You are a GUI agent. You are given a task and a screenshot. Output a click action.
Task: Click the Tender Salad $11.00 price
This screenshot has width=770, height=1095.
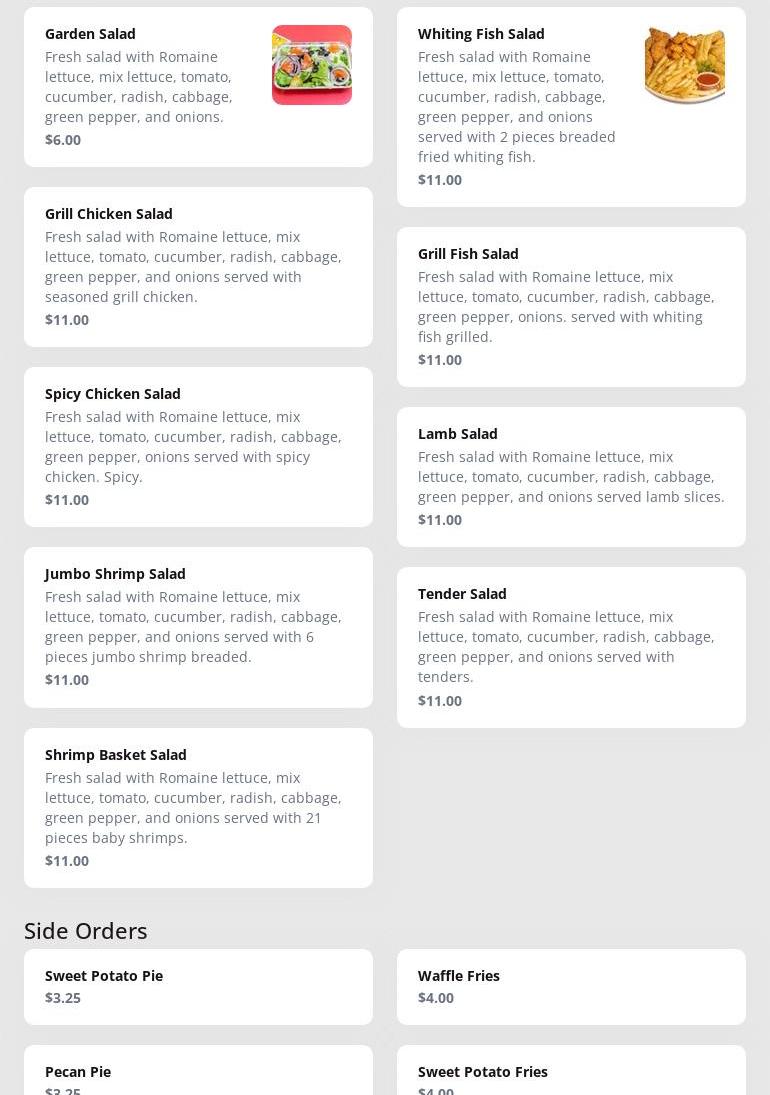point(440,701)
